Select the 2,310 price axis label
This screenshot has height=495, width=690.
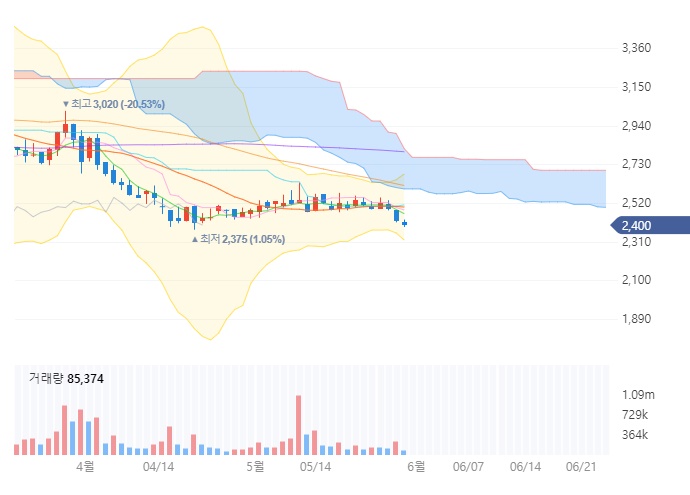[636, 242]
